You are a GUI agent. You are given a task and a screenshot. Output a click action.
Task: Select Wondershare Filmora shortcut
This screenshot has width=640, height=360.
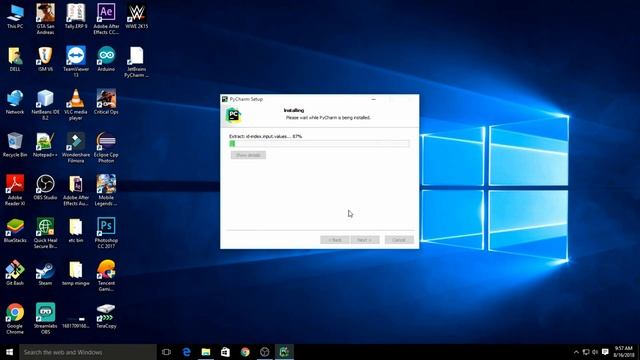click(76, 147)
